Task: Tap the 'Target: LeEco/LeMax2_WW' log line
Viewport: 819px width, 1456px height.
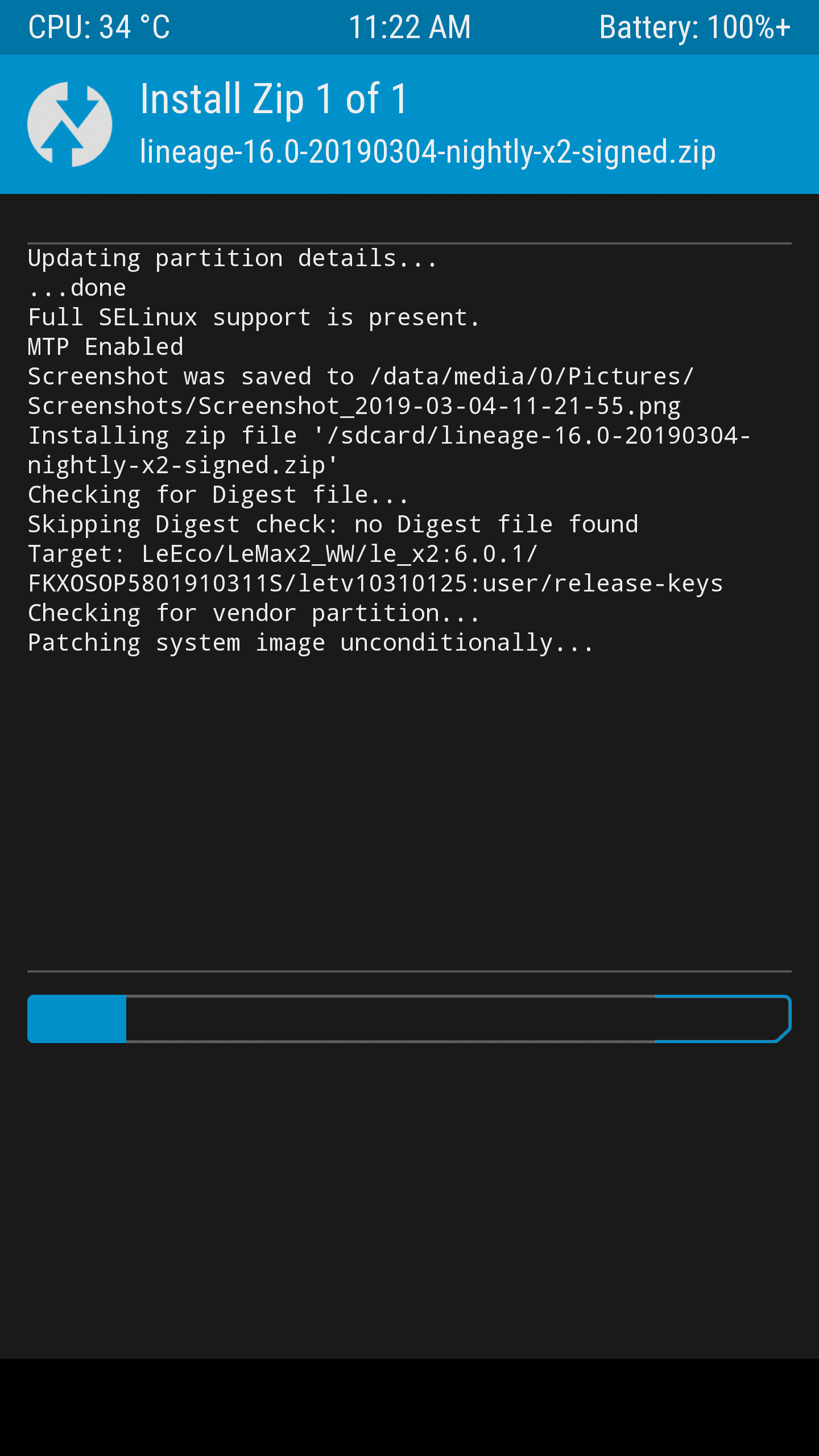Action: click(375, 569)
